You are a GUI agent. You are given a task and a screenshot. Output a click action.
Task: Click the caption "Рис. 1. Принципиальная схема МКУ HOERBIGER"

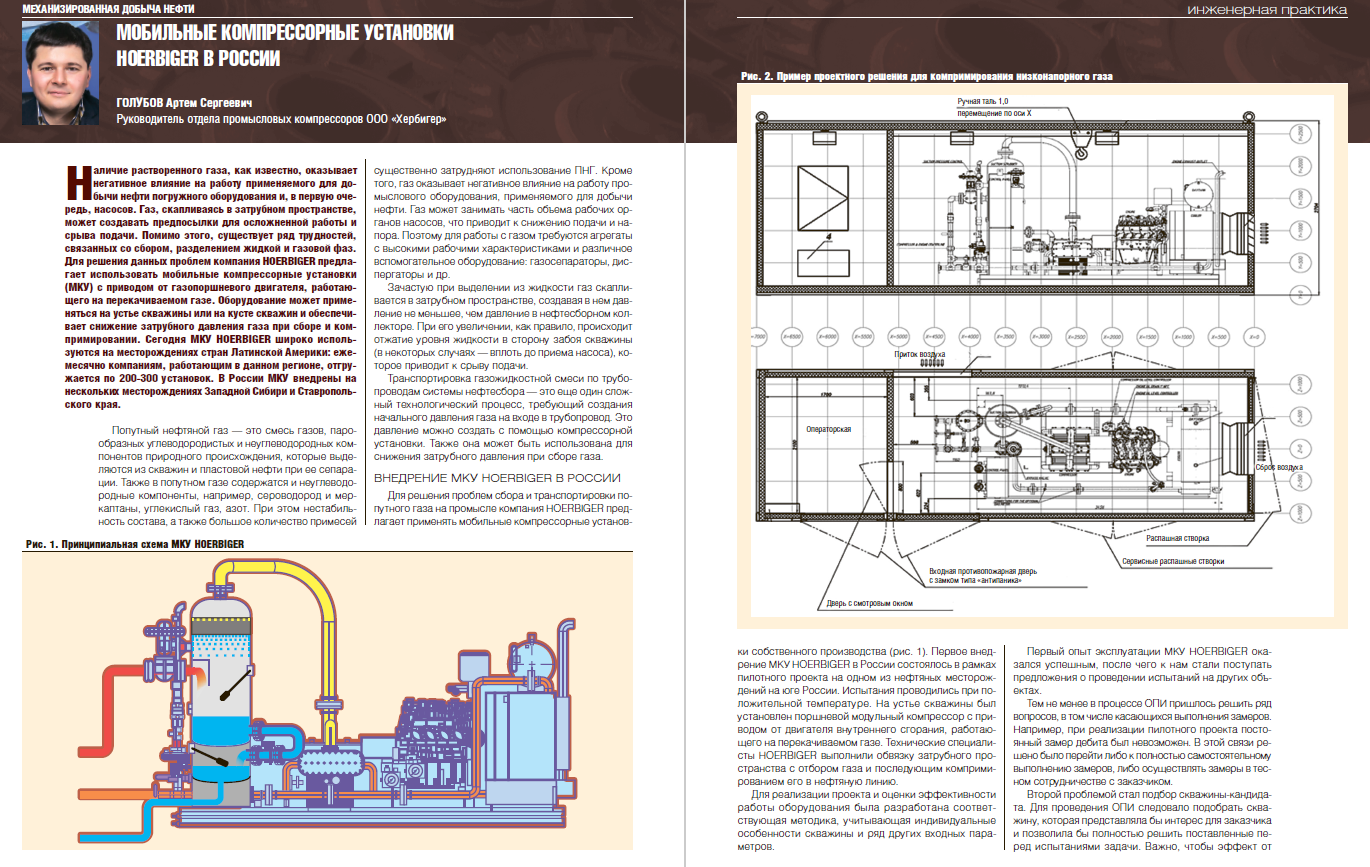pyautogui.click(x=133, y=544)
